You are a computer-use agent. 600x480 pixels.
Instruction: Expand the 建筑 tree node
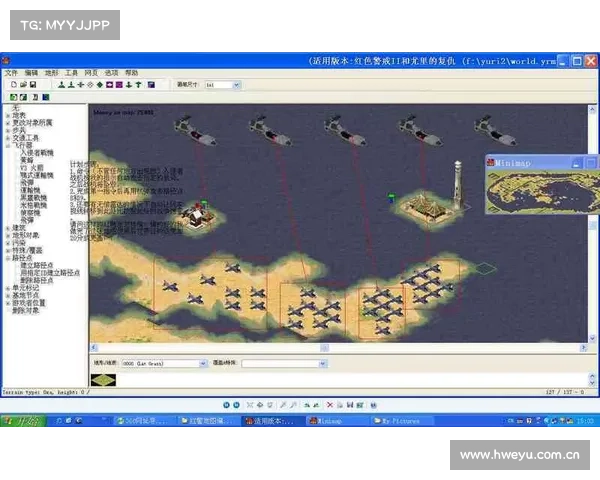click(x=7, y=228)
